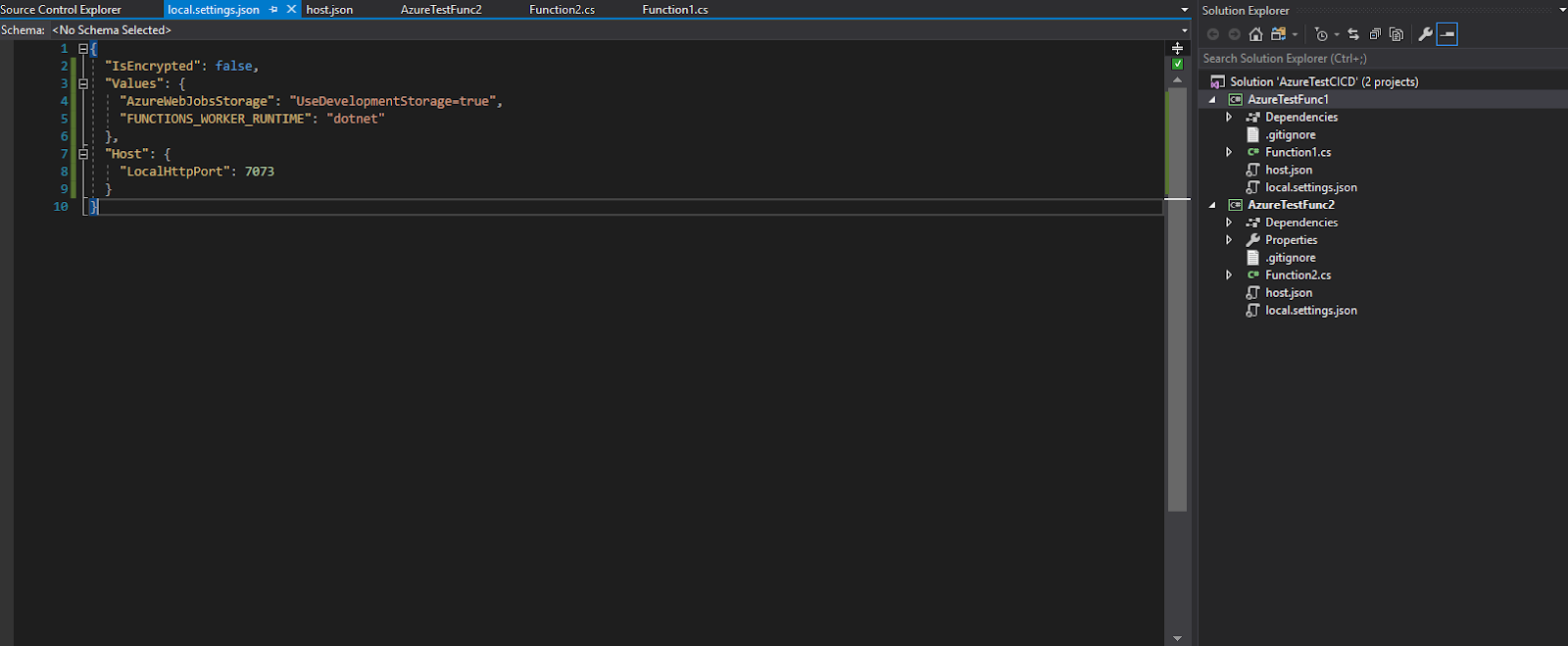This screenshot has height=646, width=1568.
Task: Select .gitignore under AzureTestFunc2
Action: coord(1291,258)
